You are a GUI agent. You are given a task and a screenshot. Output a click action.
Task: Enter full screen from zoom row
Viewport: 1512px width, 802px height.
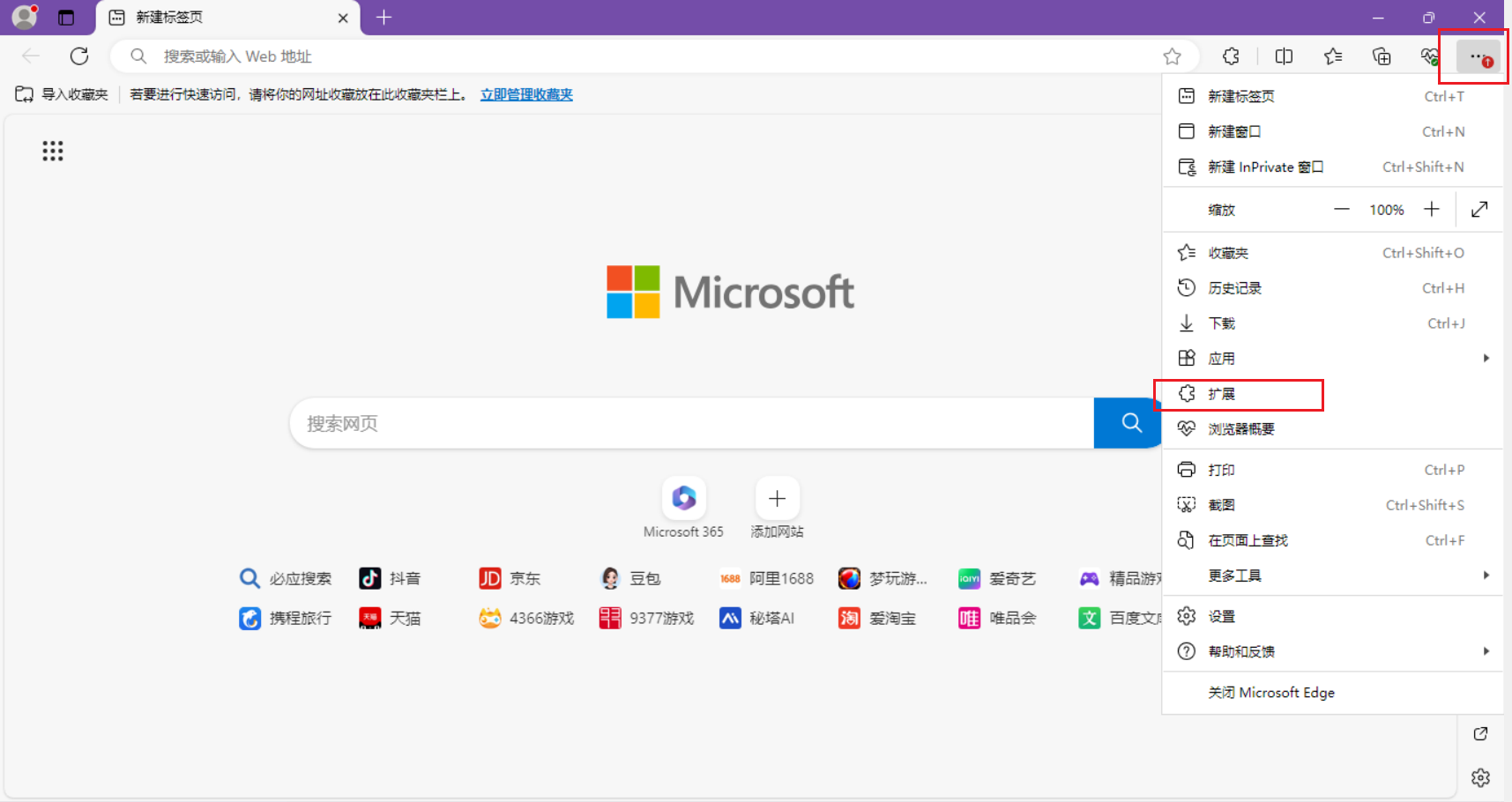tap(1479, 209)
